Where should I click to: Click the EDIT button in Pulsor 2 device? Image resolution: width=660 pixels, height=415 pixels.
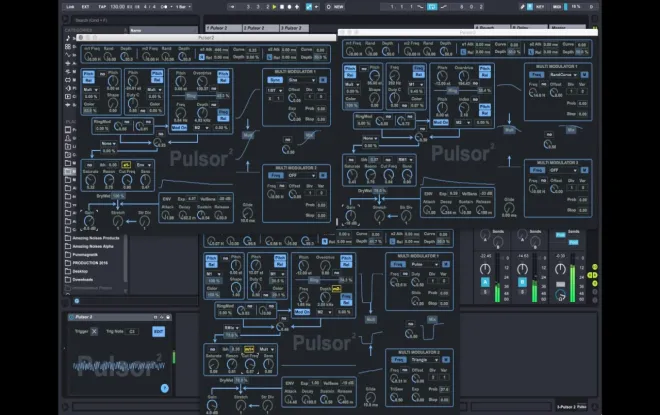(159, 332)
